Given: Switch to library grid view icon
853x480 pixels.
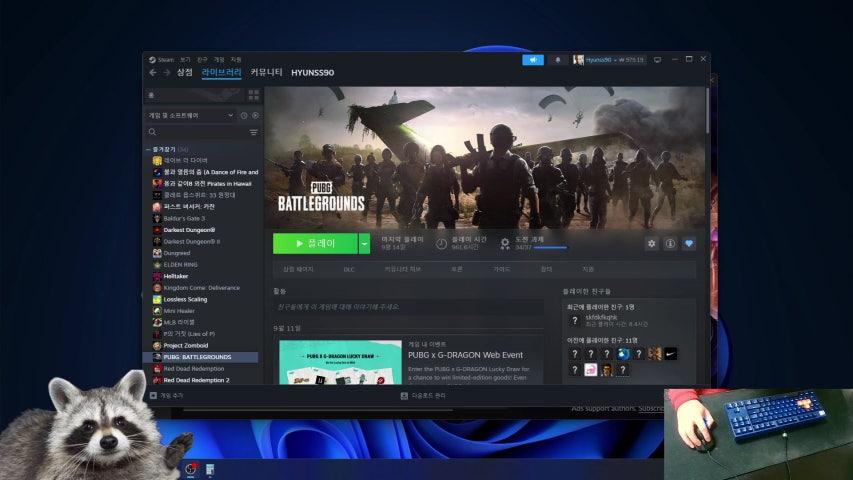Looking at the screenshot, I should pos(254,95).
